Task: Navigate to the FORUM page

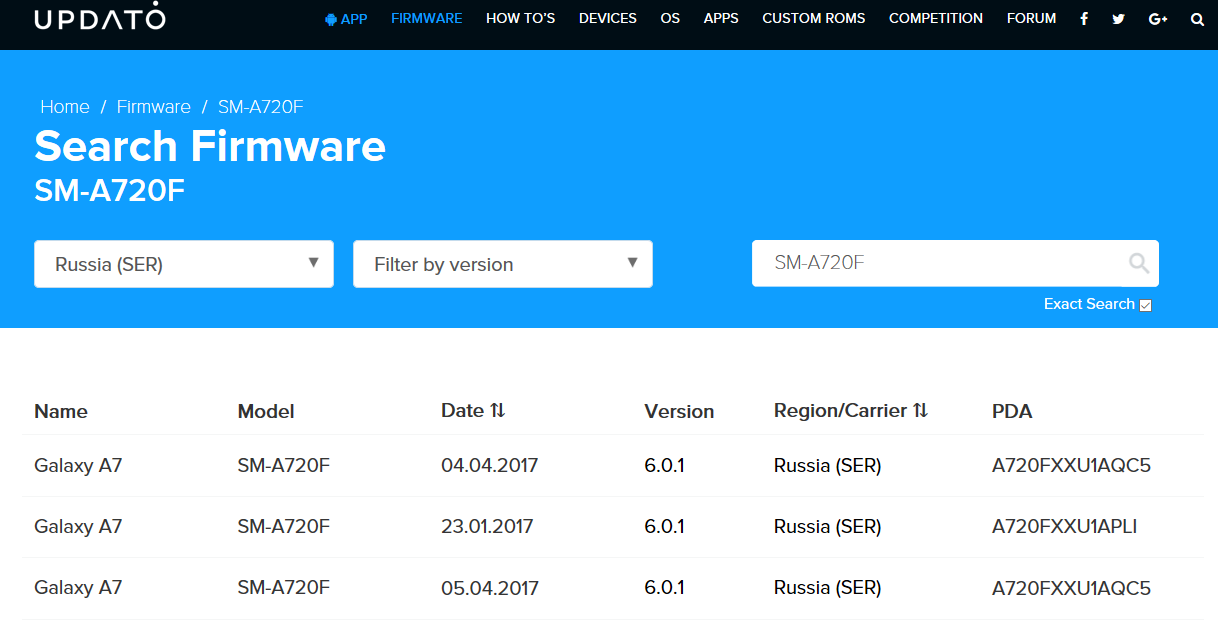Action: [x=1031, y=19]
